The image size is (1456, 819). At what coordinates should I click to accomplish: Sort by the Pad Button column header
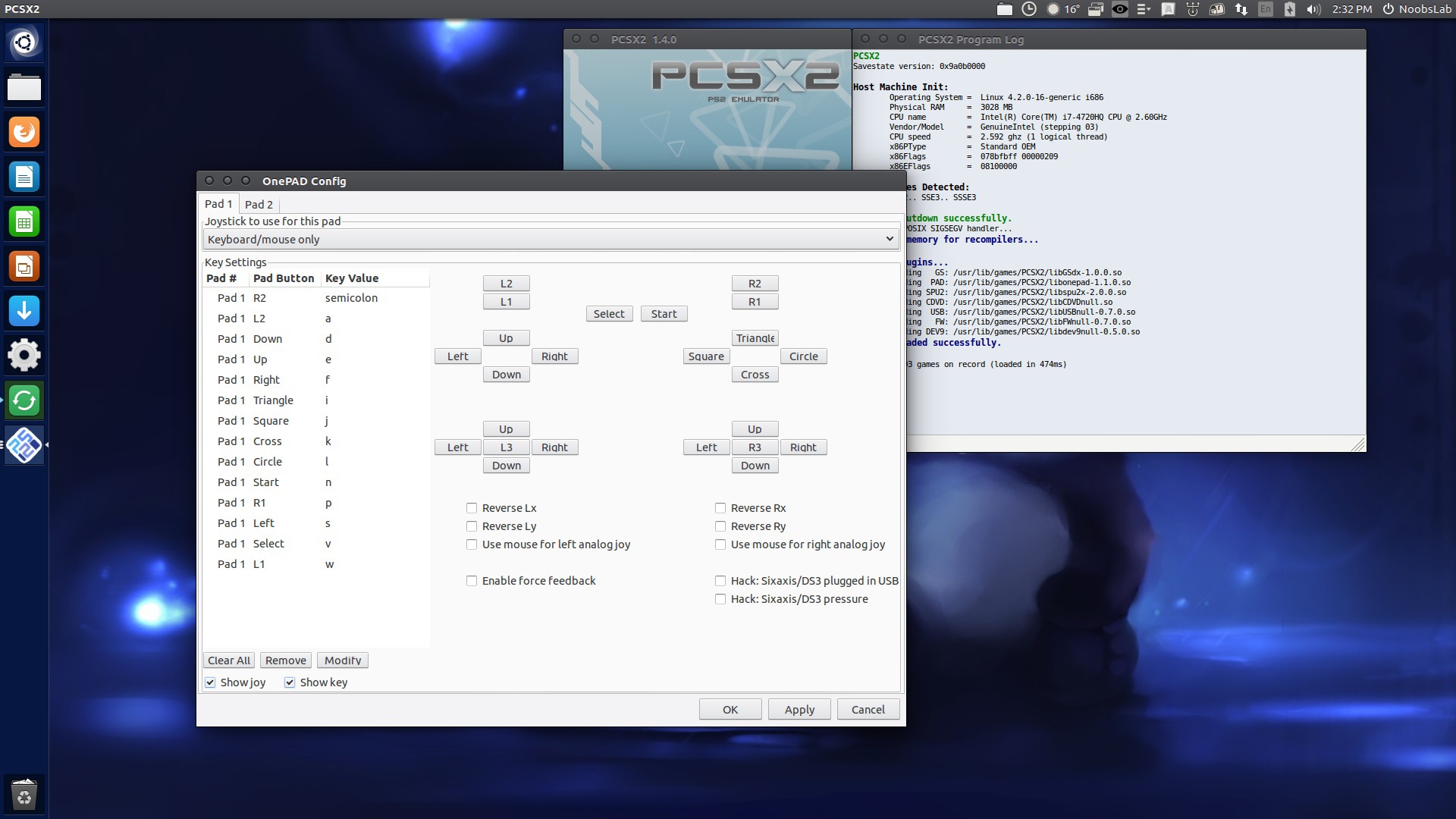click(x=284, y=278)
